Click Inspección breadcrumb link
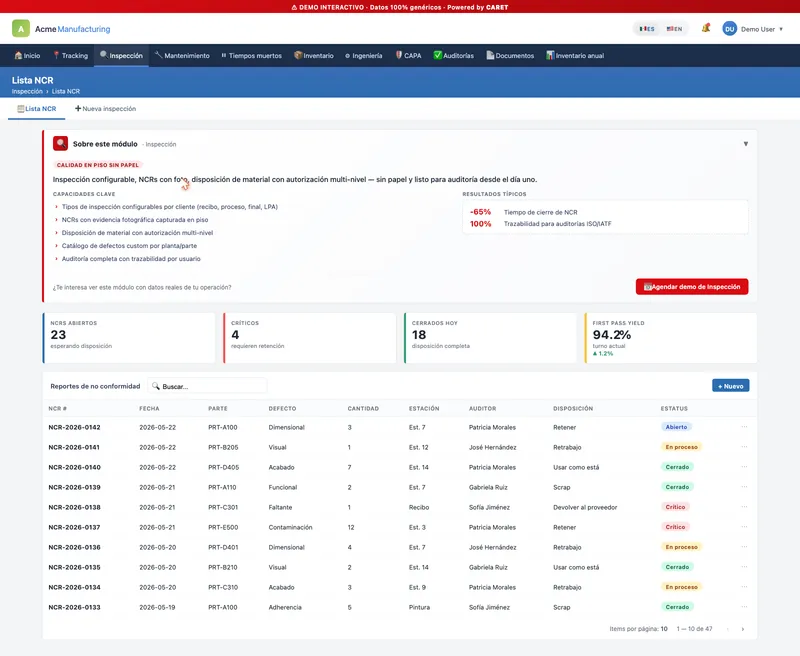Viewport: 800px width, 656px height. coord(27,91)
